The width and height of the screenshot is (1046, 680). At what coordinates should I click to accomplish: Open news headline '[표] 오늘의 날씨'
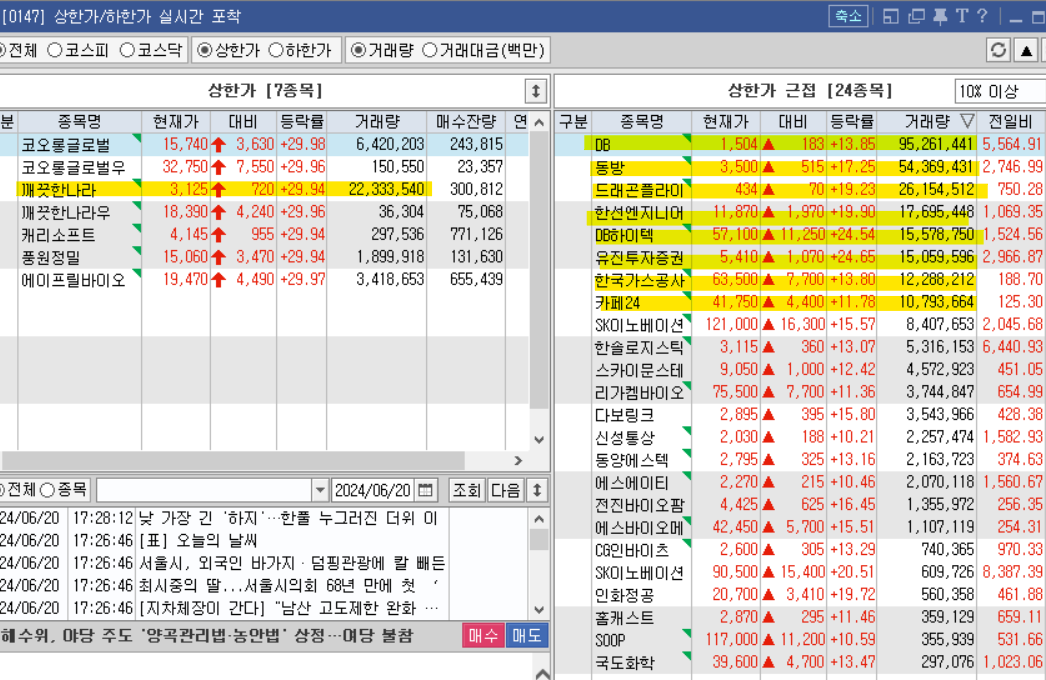click(x=198, y=541)
